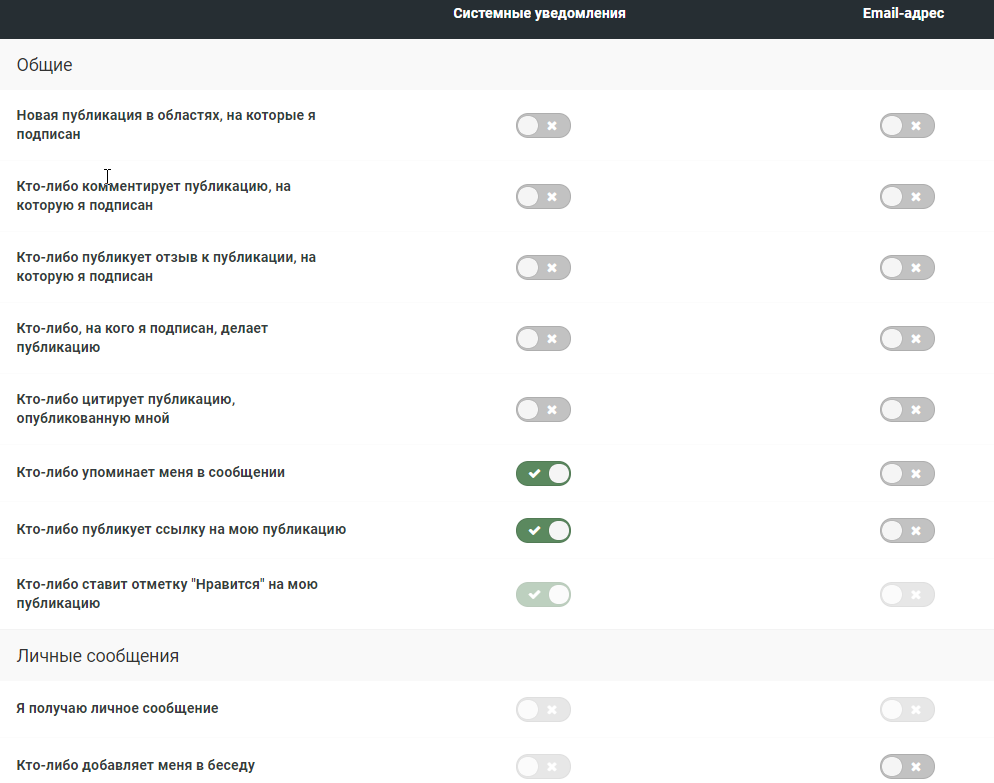
Task: Enable system notification for new publications in subscribed areas
Action: 543,126
